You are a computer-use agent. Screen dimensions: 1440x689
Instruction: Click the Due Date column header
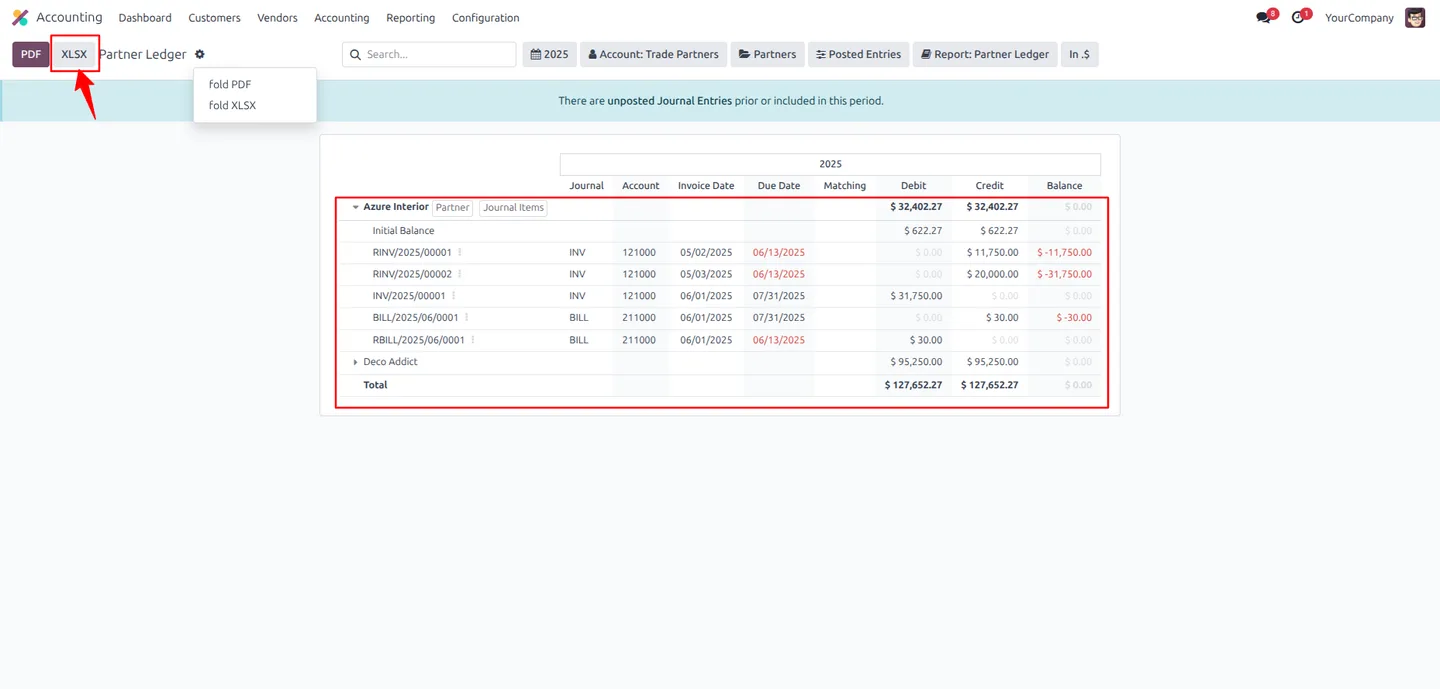pyautogui.click(x=779, y=186)
